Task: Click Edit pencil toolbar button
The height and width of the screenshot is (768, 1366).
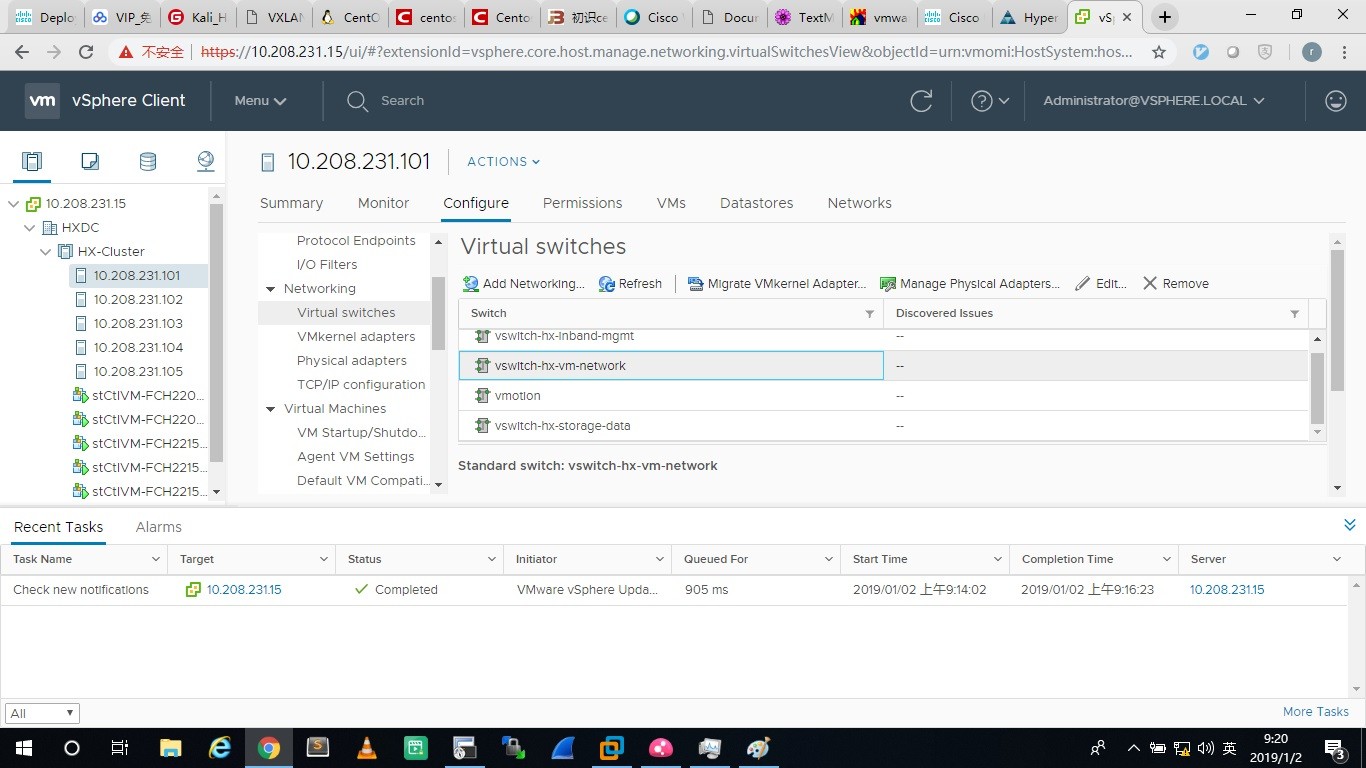Action: [1101, 284]
